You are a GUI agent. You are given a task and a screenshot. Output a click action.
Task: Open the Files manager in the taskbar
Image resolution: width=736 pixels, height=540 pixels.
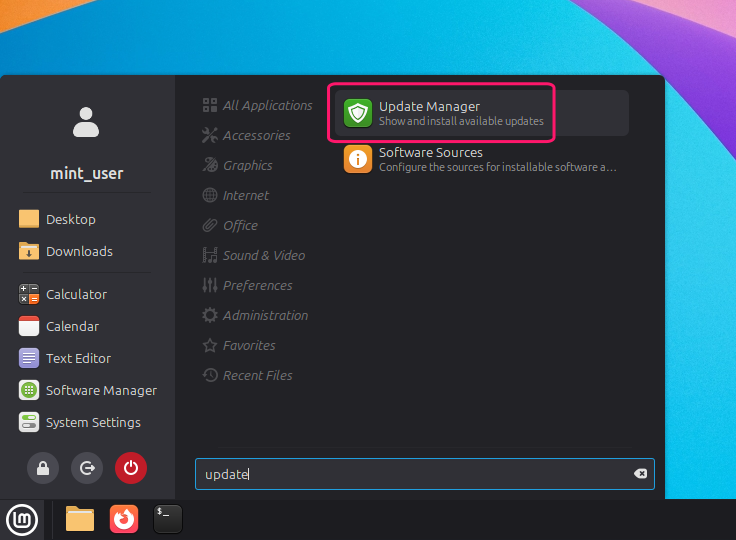click(80, 519)
